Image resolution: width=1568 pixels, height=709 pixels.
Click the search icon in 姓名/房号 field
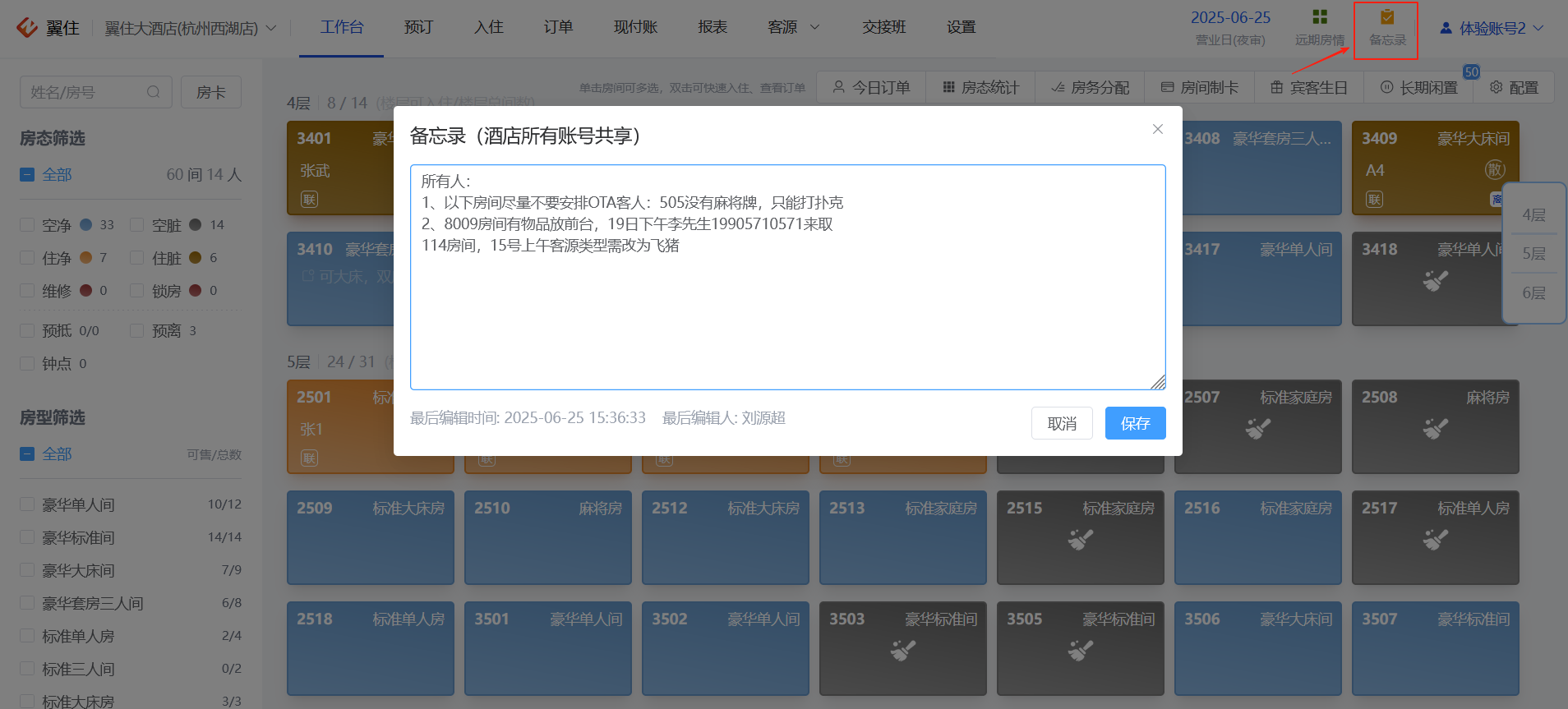tap(154, 92)
